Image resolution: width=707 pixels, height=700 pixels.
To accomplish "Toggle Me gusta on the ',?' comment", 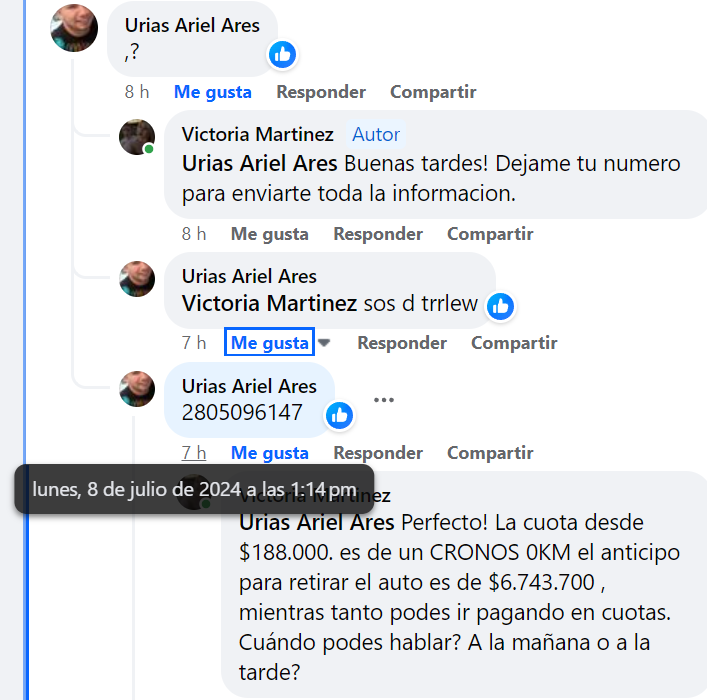I will tap(213, 92).
